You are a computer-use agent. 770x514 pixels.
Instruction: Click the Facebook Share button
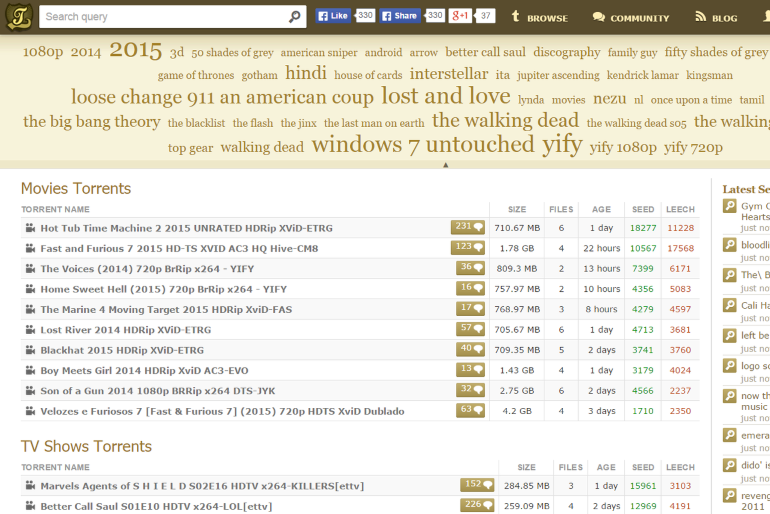tap(400, 16)
